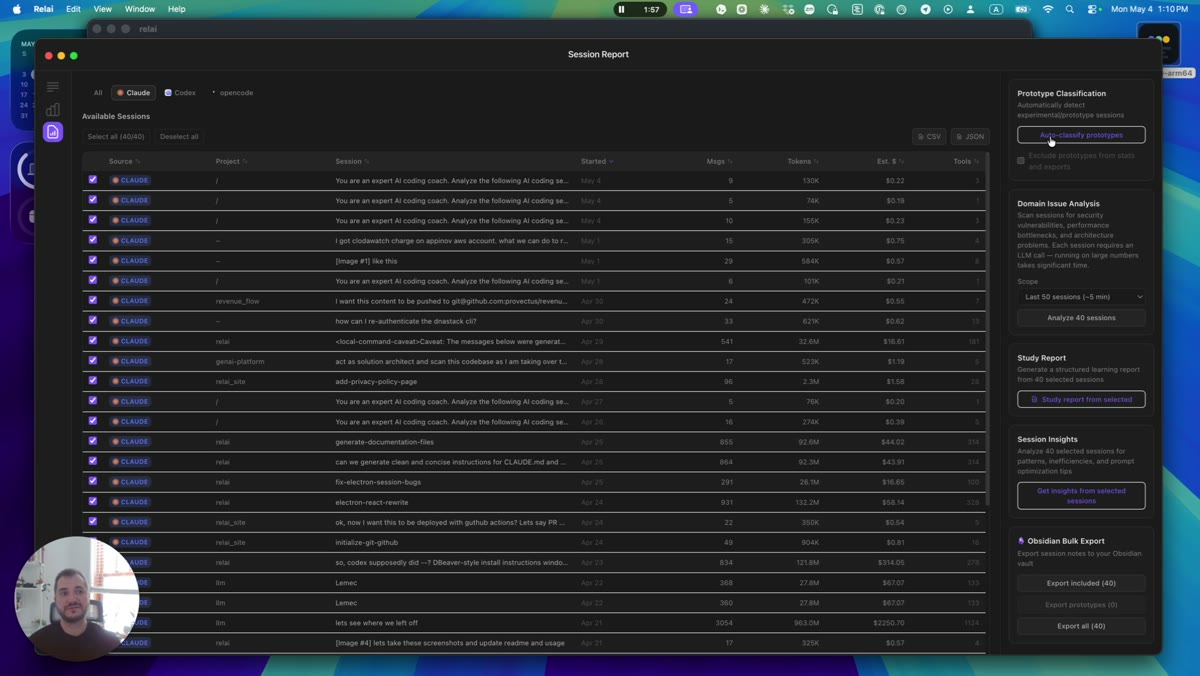The width and height of the screenshot is (1200, 676).
Task: Open the hamburger menu icon in sidebar
Action: (53, 87)
